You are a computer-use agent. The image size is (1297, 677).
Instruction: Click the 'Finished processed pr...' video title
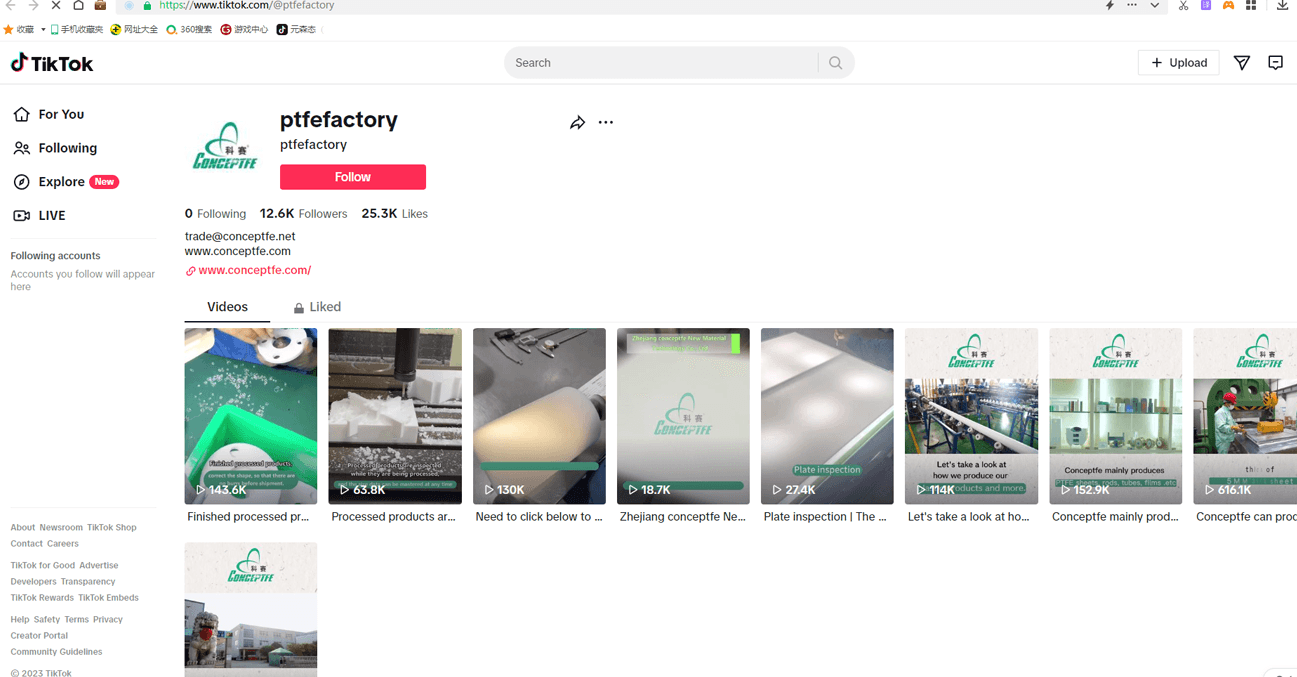point(248,517)
